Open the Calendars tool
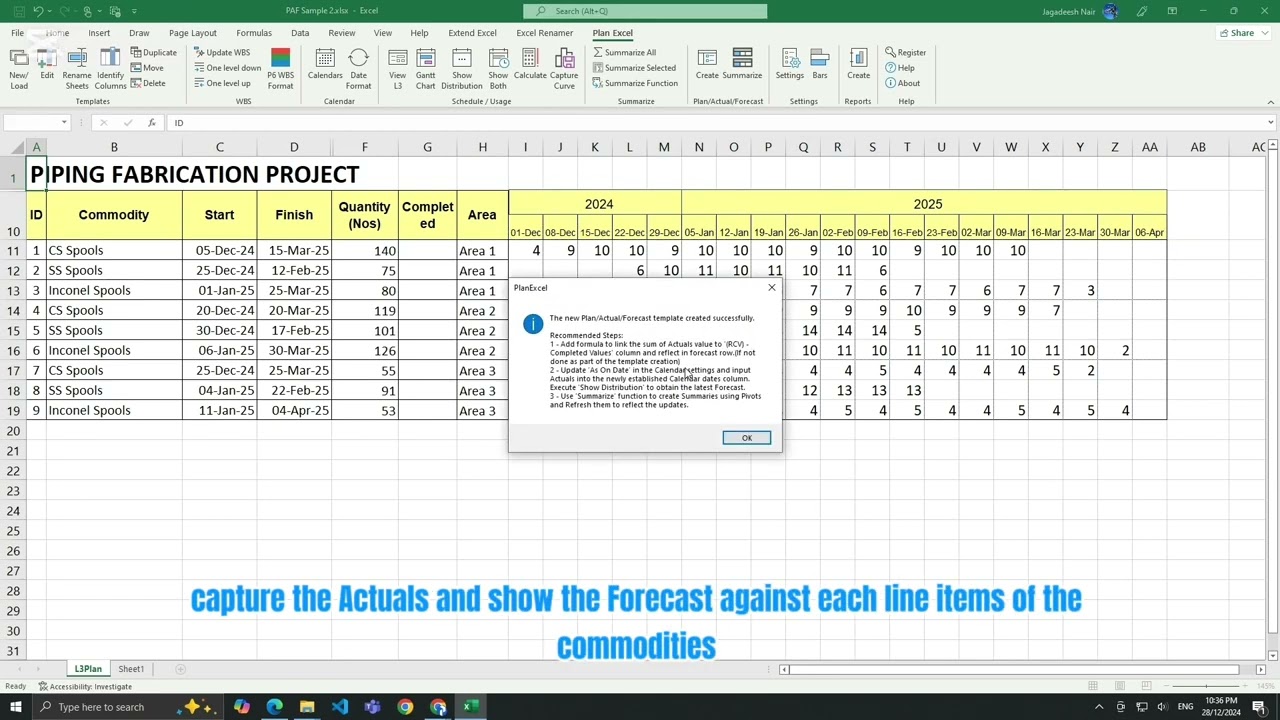Image resolution: width=1280 pixels, height=720 pixels. [x=325, y=65]
